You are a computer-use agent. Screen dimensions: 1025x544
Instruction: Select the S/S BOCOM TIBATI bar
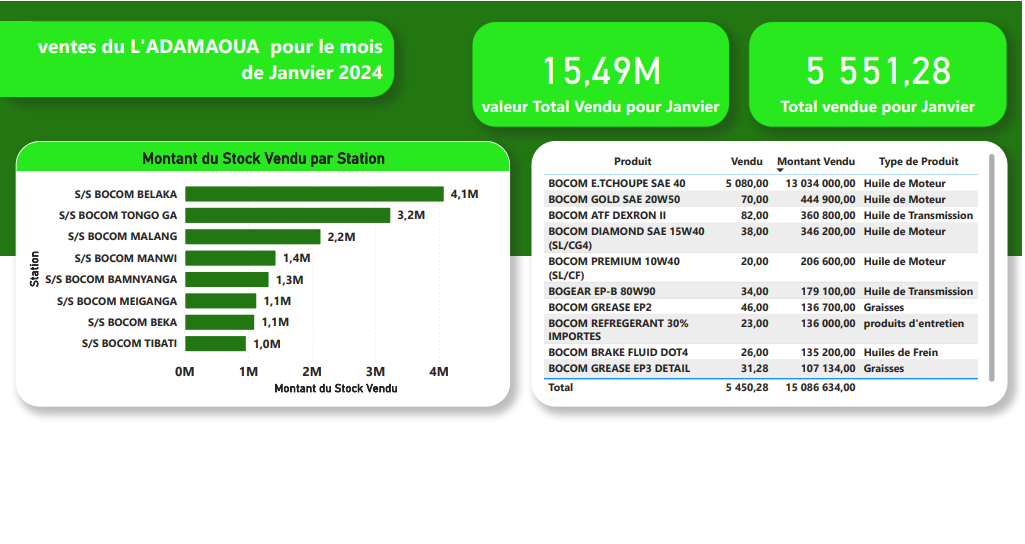(x=216, y=343)
